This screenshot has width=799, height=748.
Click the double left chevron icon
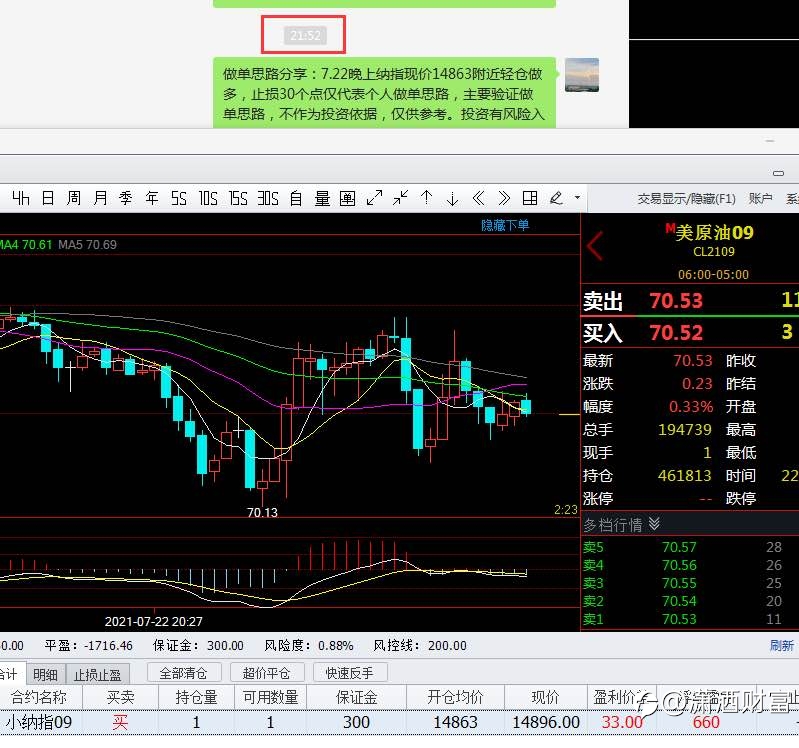pos(478,198)
